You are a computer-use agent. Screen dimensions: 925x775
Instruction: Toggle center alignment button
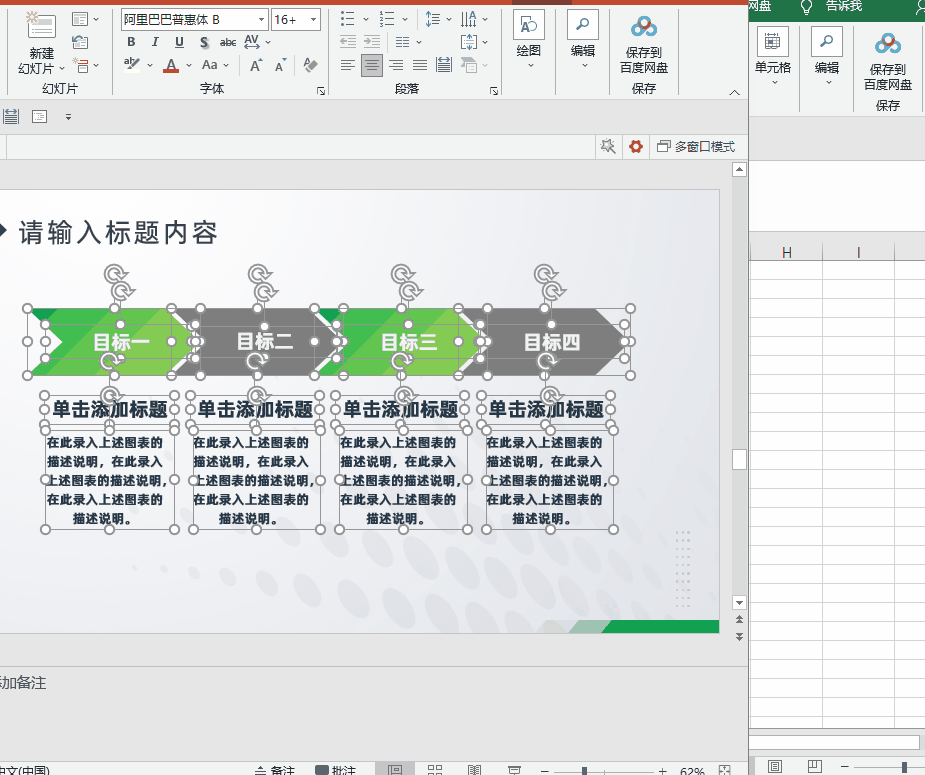(372, 65)
